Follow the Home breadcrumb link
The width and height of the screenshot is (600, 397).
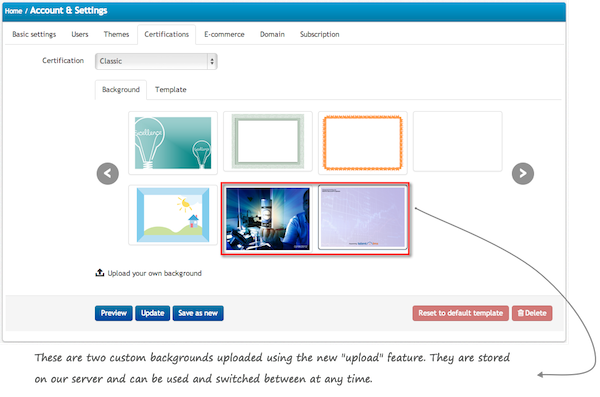(13, 11)
